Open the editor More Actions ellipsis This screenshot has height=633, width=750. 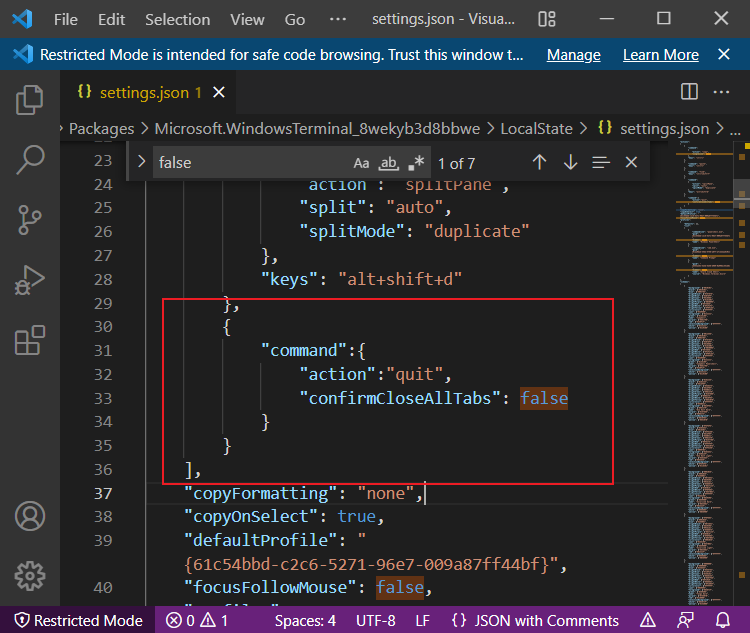tap(722, 92)
